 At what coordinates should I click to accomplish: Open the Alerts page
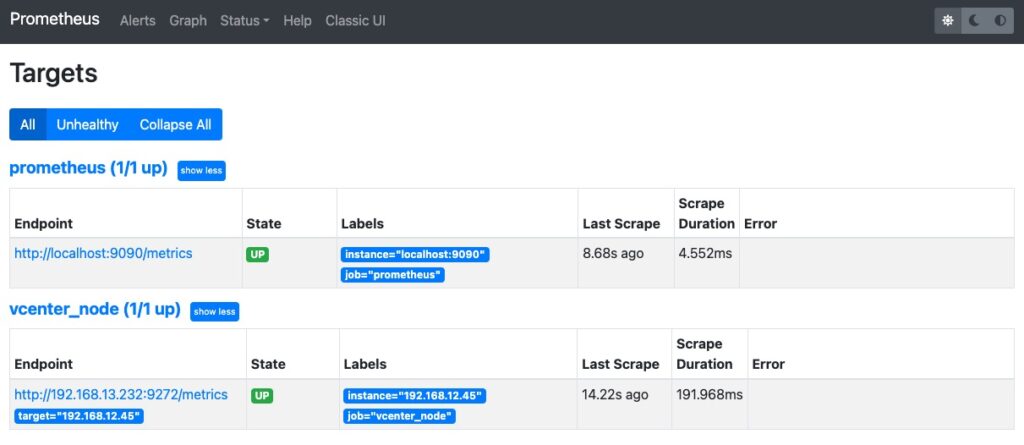point(138,21)
